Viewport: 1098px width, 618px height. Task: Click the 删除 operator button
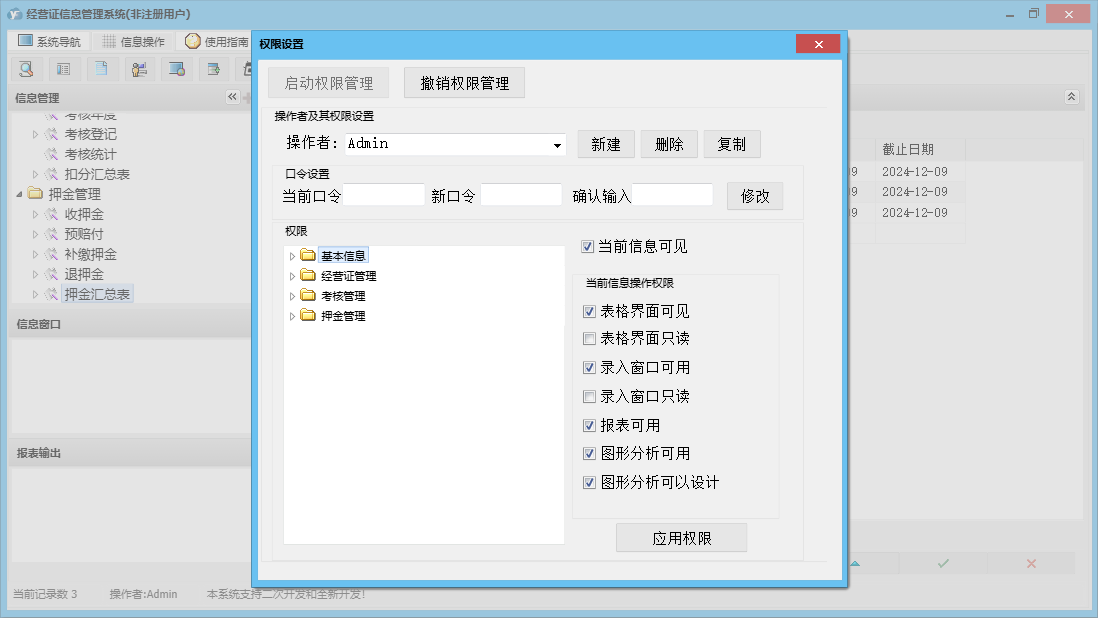[669, 144]
